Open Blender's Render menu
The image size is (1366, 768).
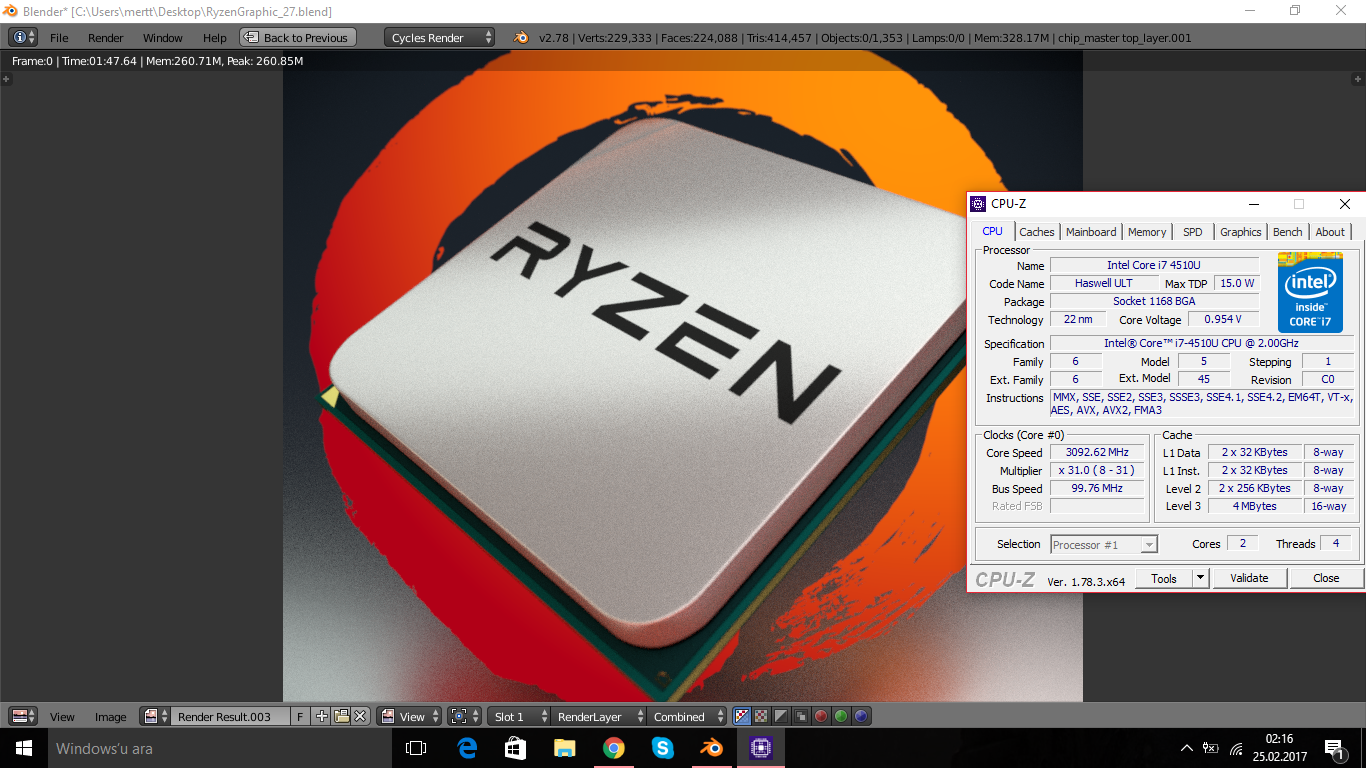pyautogui.click(x=106, y=38)
